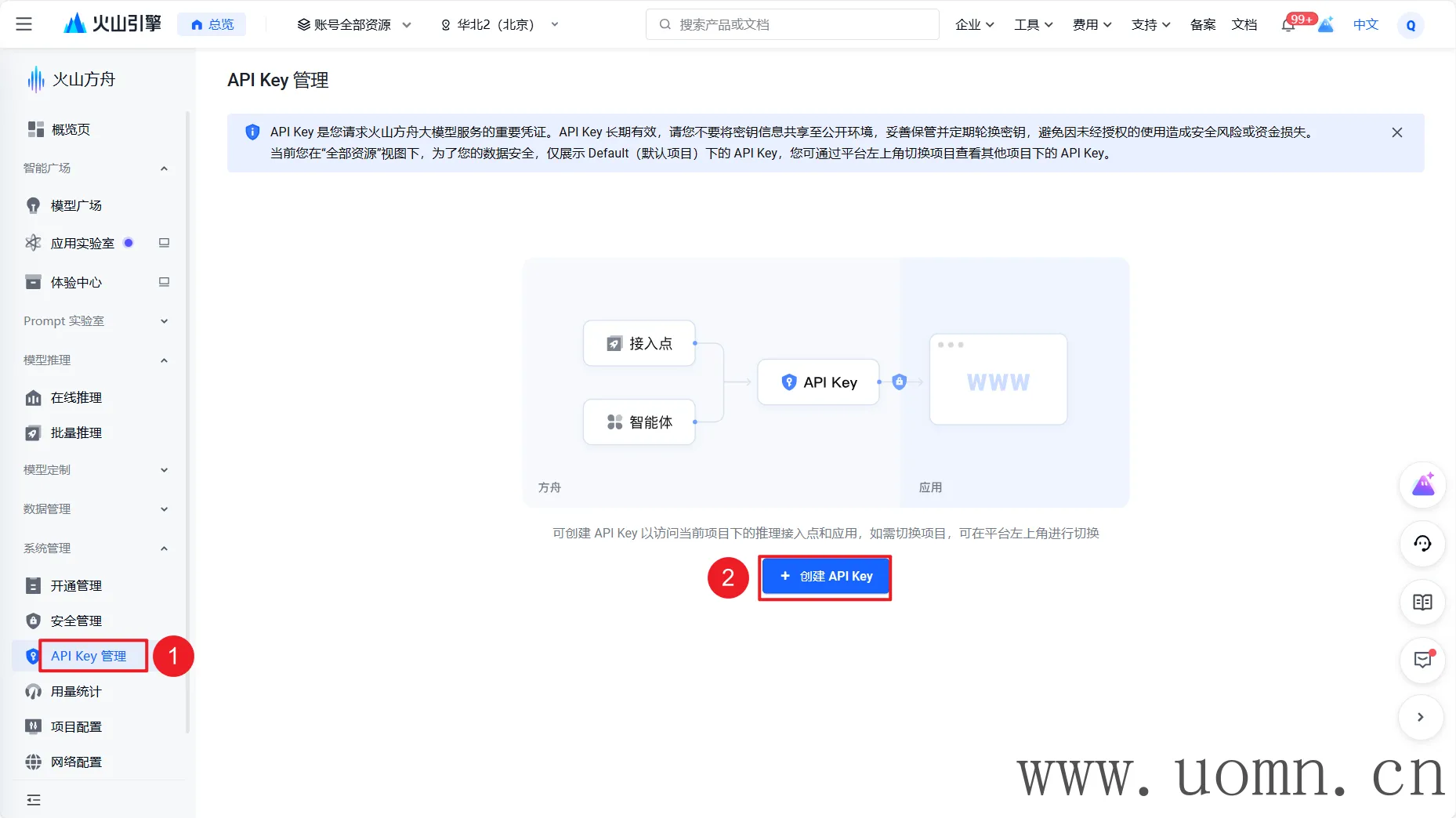Click the 创建 API Key button
1456x818 pixels.
(x=825, y=577)
